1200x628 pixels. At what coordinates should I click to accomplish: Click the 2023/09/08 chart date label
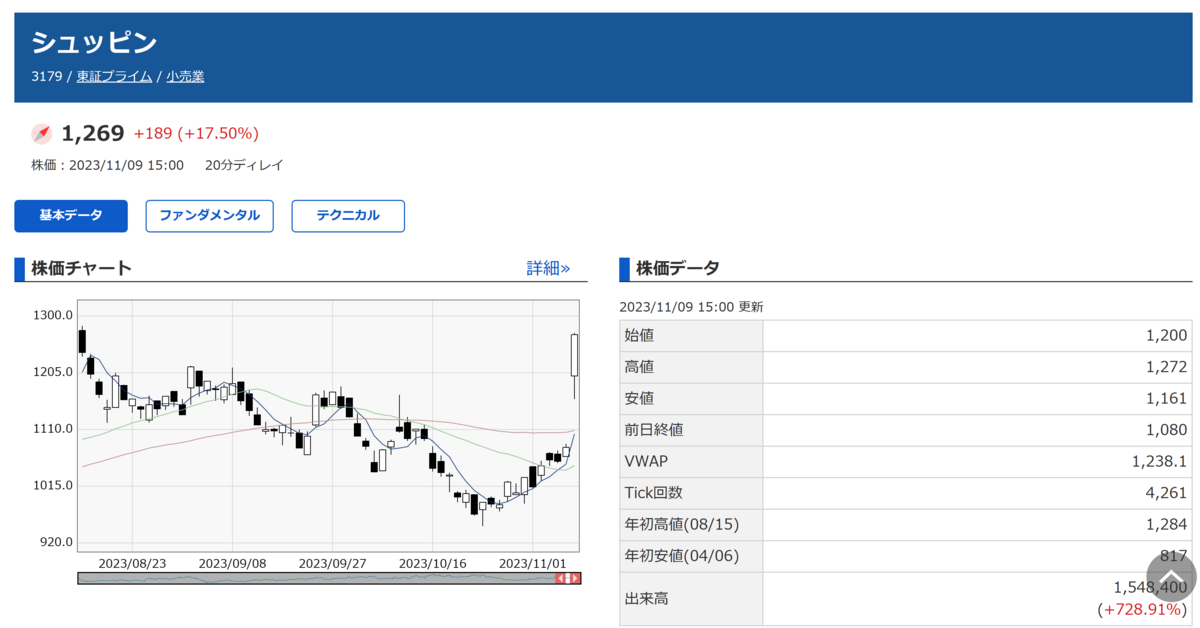pos(232,563)
